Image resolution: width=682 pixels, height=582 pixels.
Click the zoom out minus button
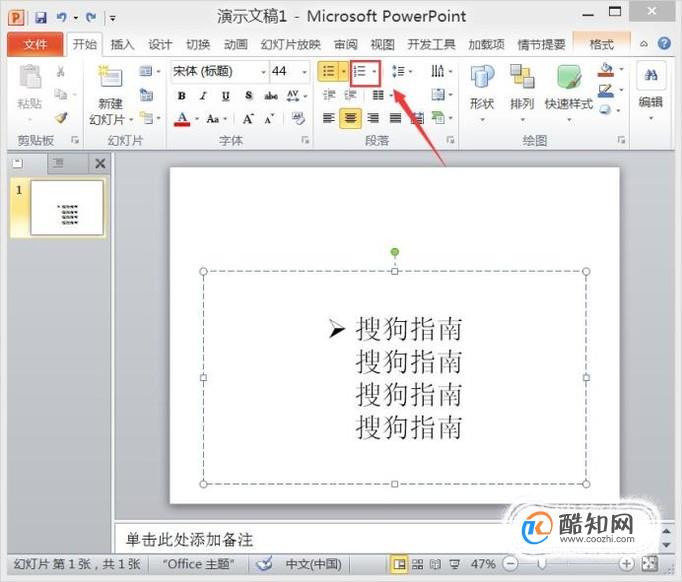(x=511, y=564)
